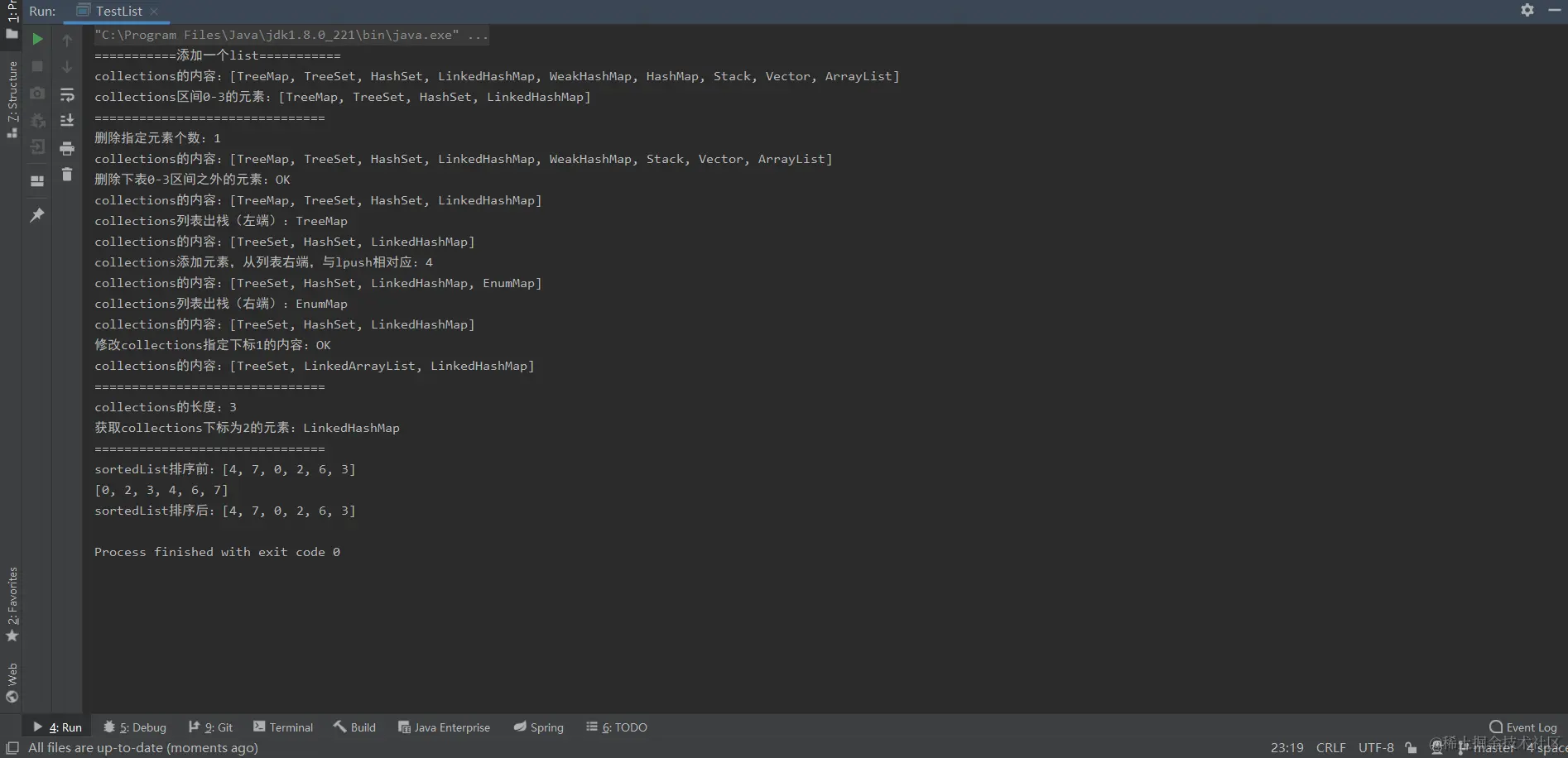This screenshot has height=758, width=1568.
Task: Click the '删除下表0-3区间之外的元素: OK' line
Action: coord(192,180)
